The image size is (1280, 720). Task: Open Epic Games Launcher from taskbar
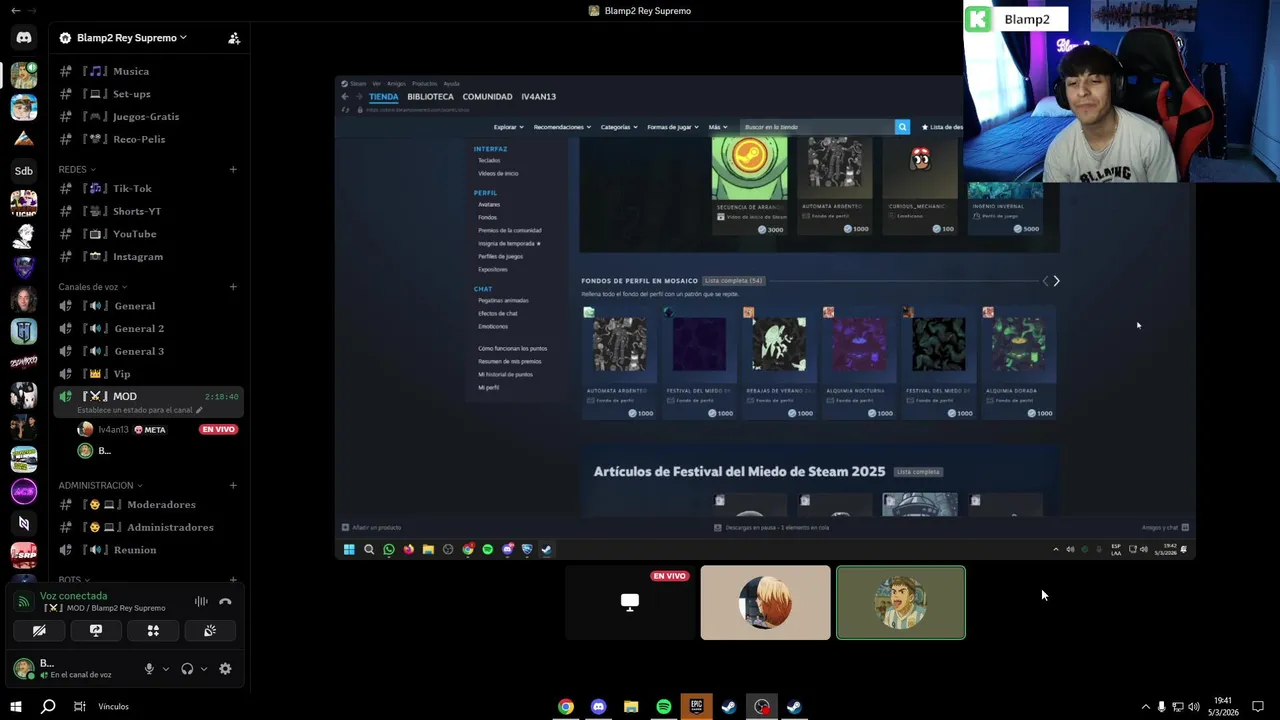(697, 707)
